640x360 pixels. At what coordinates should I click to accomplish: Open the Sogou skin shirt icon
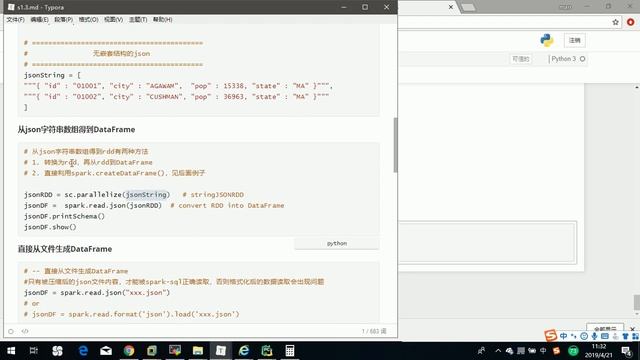[x=625, y=336]
